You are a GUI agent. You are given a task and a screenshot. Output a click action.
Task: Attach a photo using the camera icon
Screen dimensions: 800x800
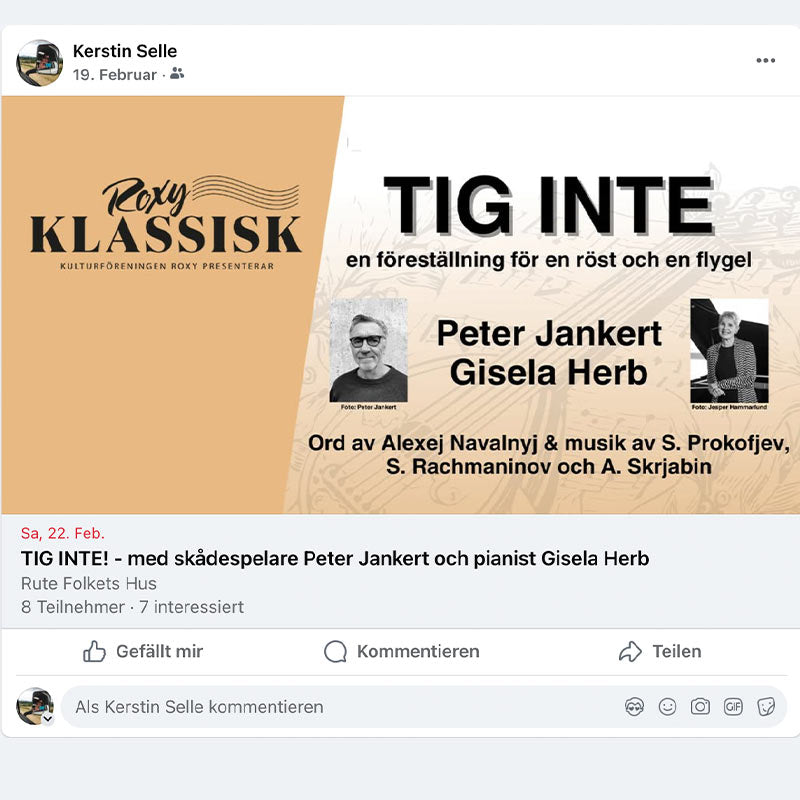(700, 707)
